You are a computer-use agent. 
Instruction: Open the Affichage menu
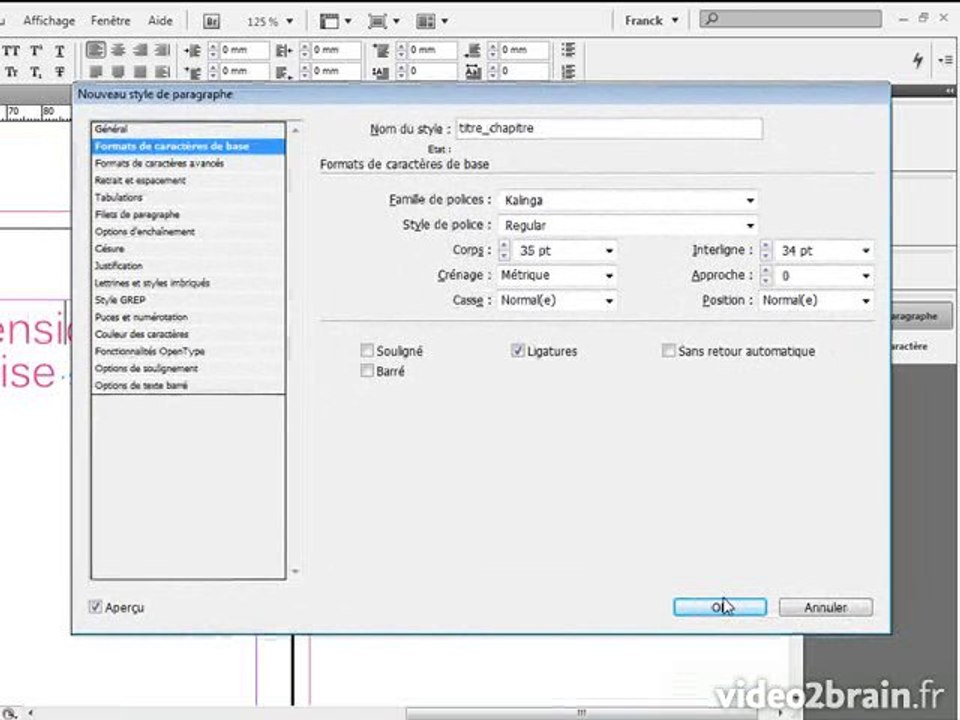pyautogui.click(x=49, y=21)
